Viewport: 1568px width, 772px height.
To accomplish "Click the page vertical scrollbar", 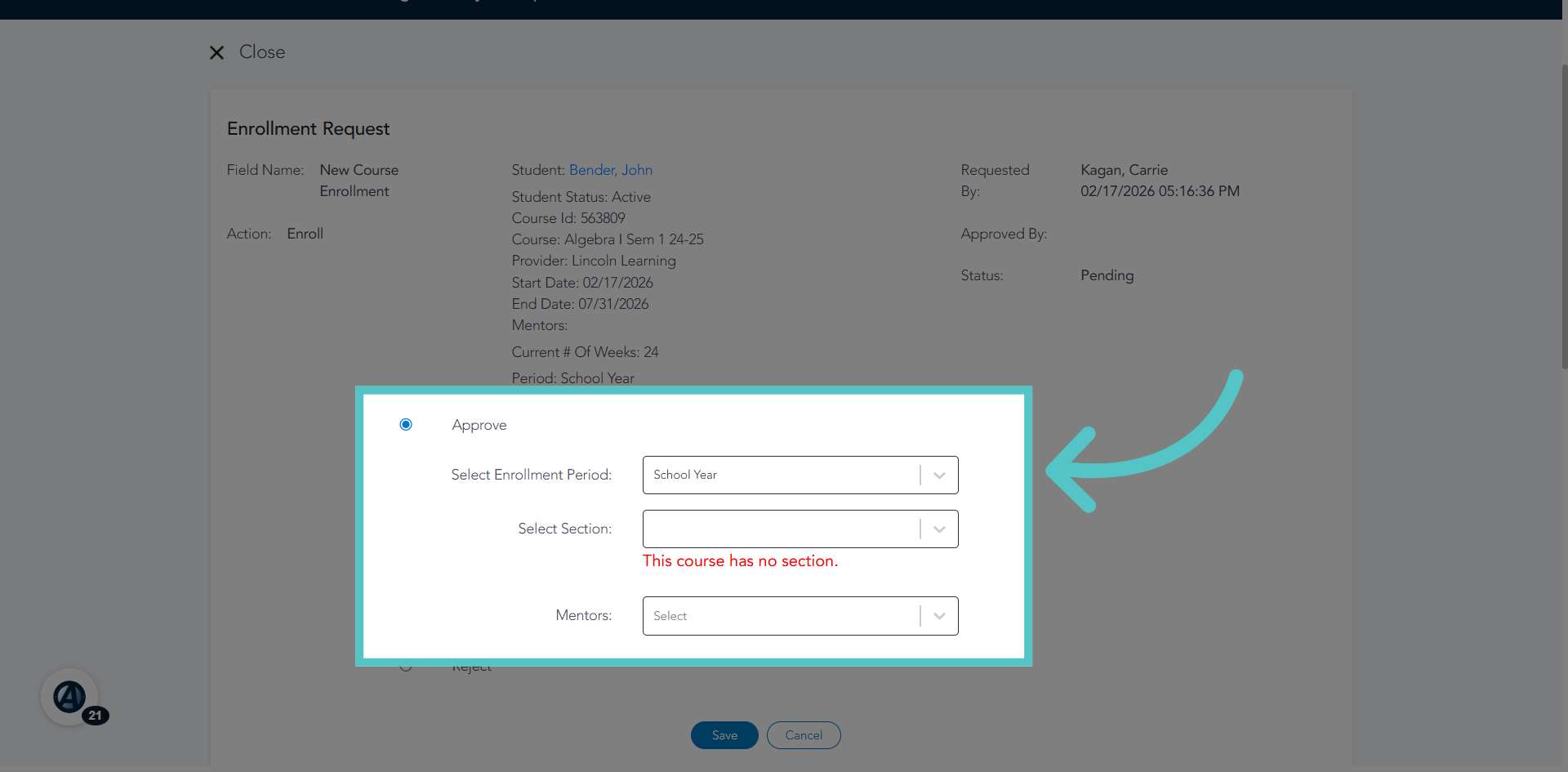I will [1564, 216].
